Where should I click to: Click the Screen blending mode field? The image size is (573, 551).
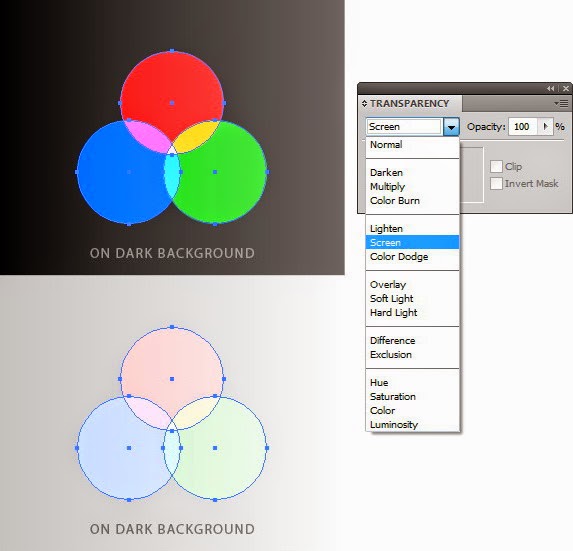[405, 127]
